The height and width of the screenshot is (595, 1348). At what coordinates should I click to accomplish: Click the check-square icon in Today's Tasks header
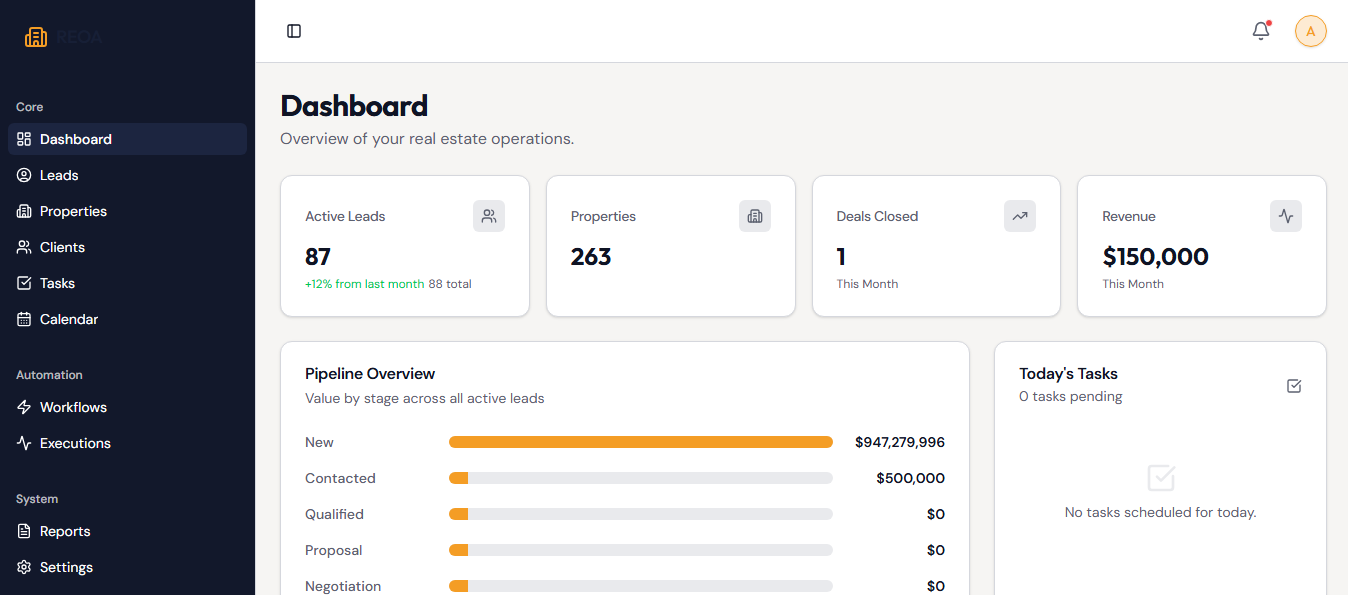point(1294,386)
